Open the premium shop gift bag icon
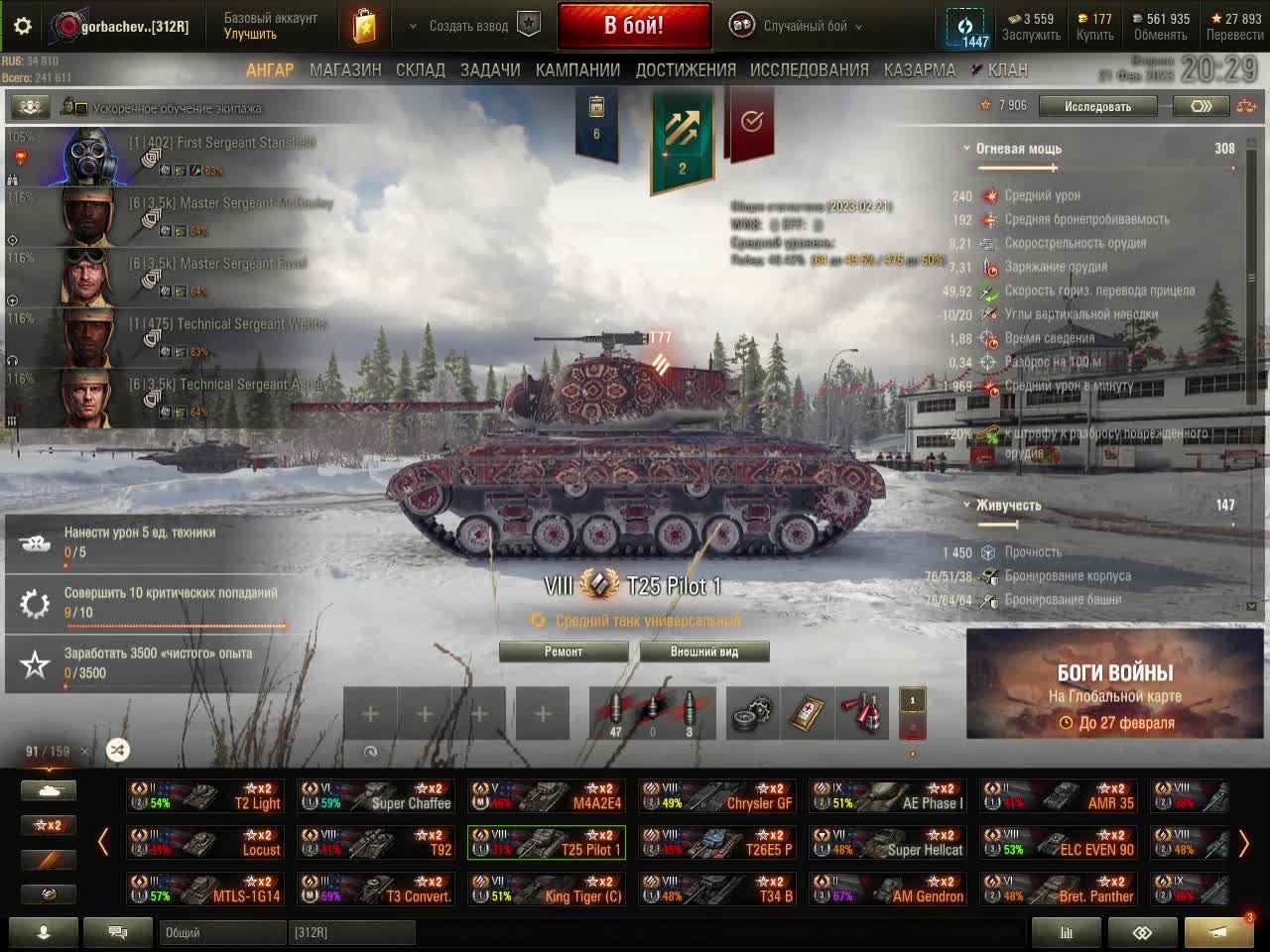This screenshot has height=952, width=1270. pos(365,26)
